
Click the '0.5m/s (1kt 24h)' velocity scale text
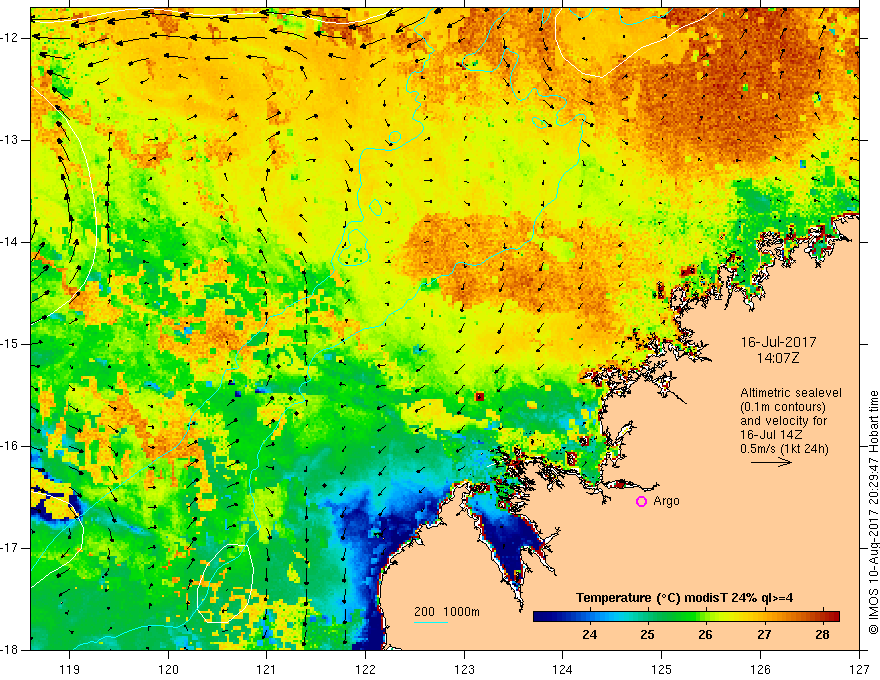point(784,449)
